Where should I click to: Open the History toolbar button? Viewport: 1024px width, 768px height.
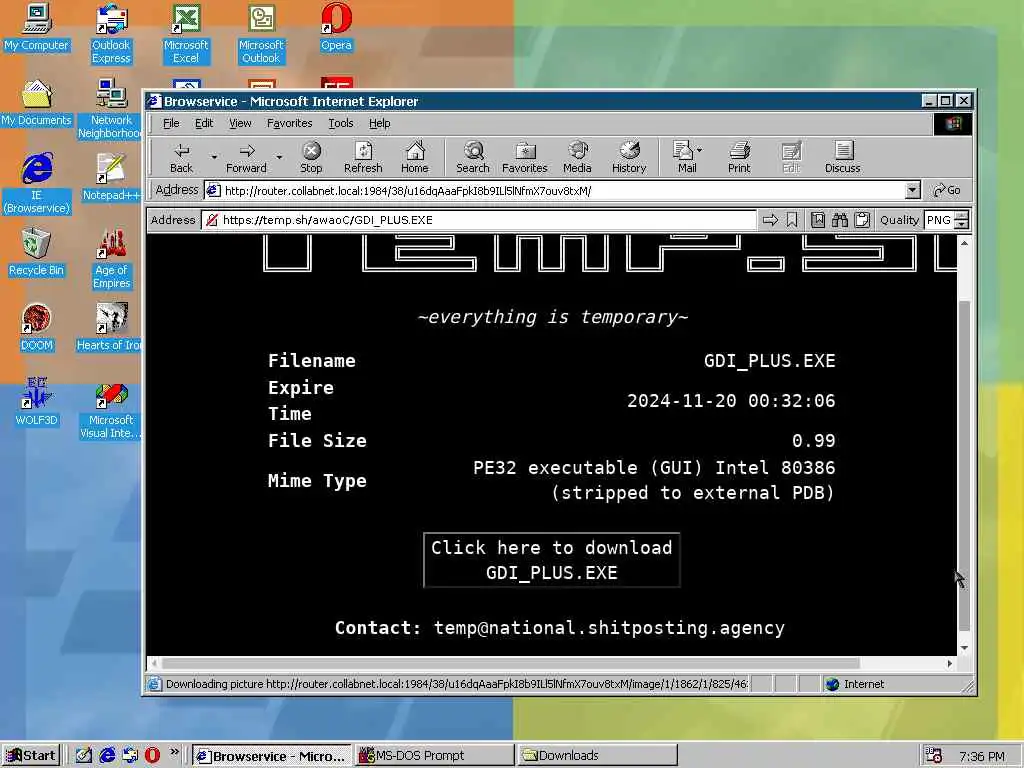(x=629, y=158)
